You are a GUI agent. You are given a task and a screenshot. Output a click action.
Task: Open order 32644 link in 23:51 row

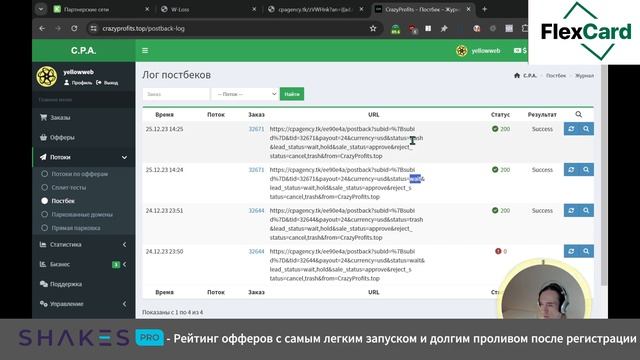click(x=256, y=211)
